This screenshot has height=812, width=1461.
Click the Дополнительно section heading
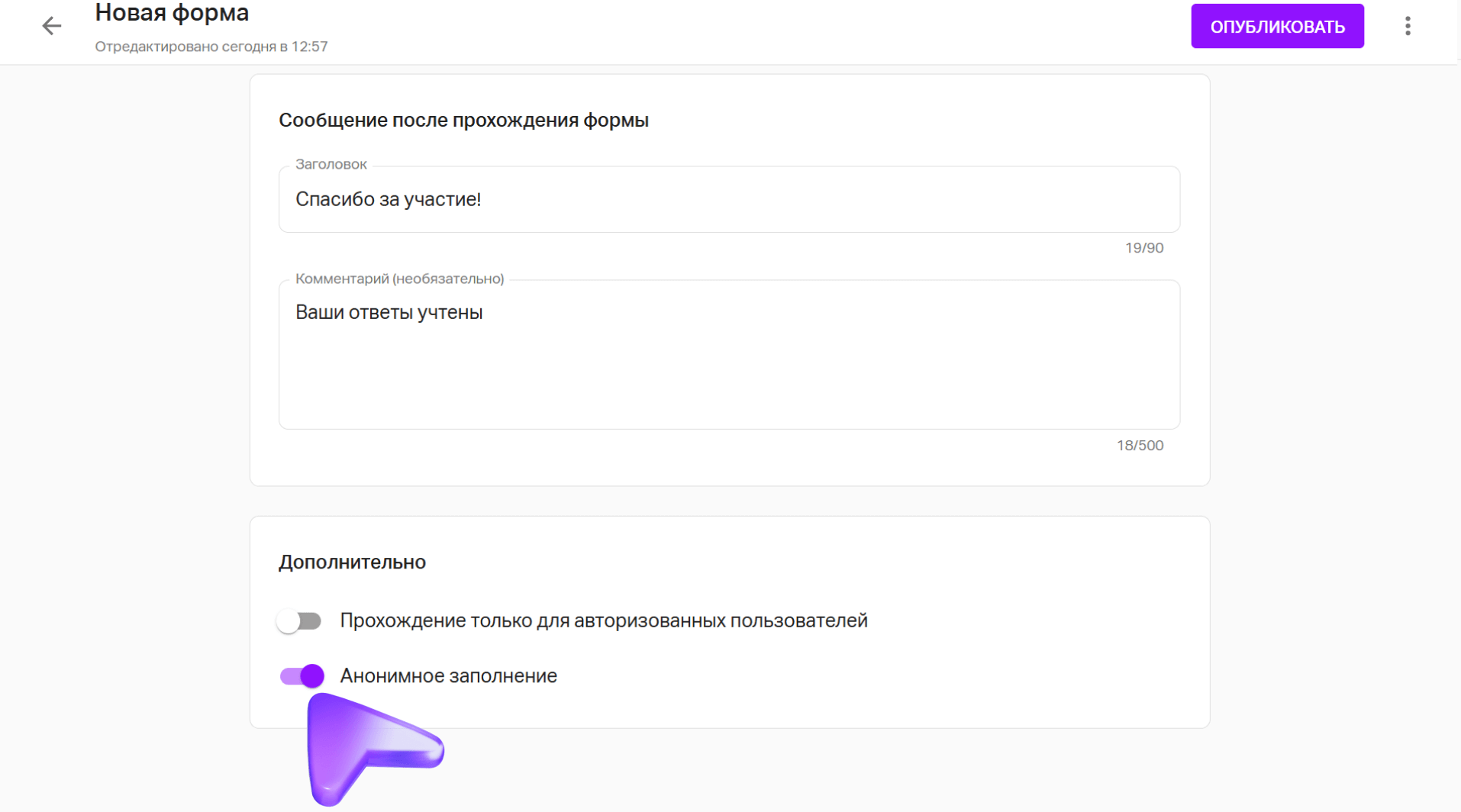click(x=352, y=562)
